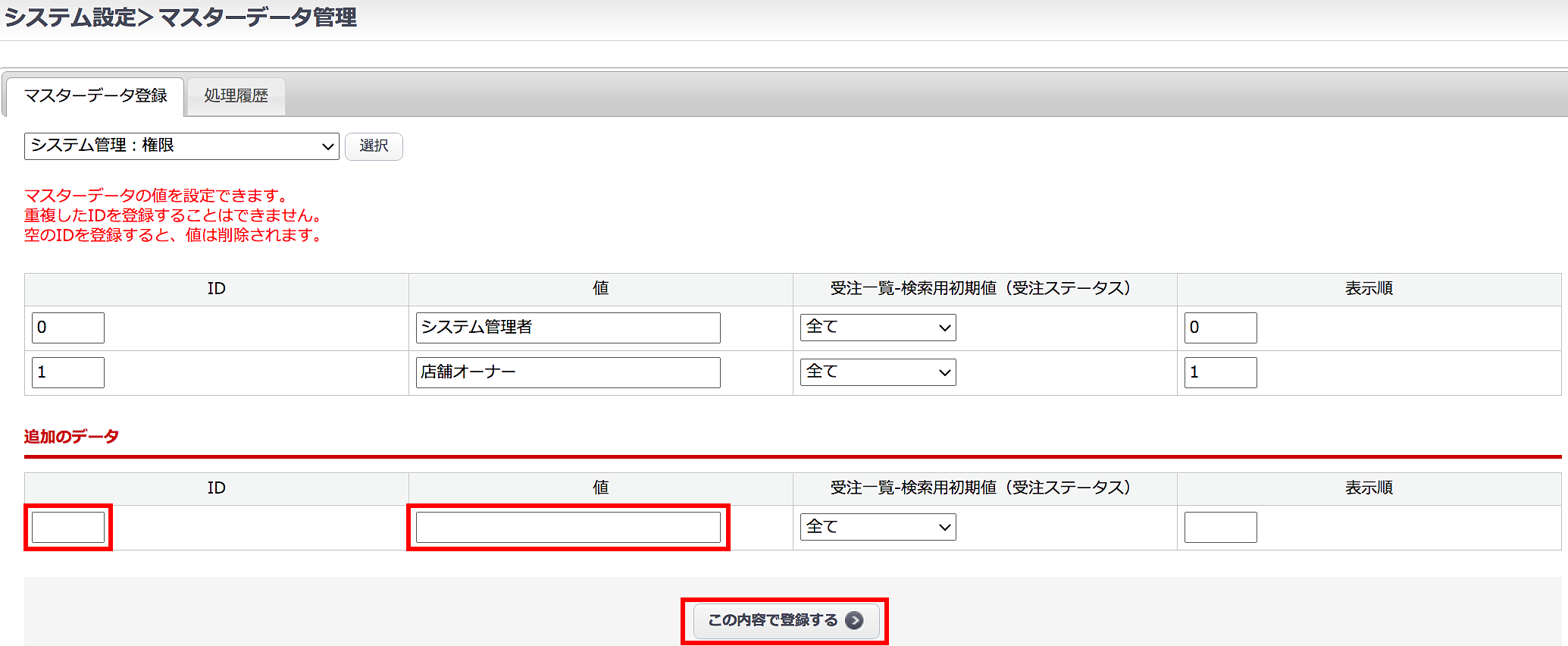Open the 全て dropdown in the 追加のデータ row
This screenshot has height=646, width=1568.
(878, 527)
